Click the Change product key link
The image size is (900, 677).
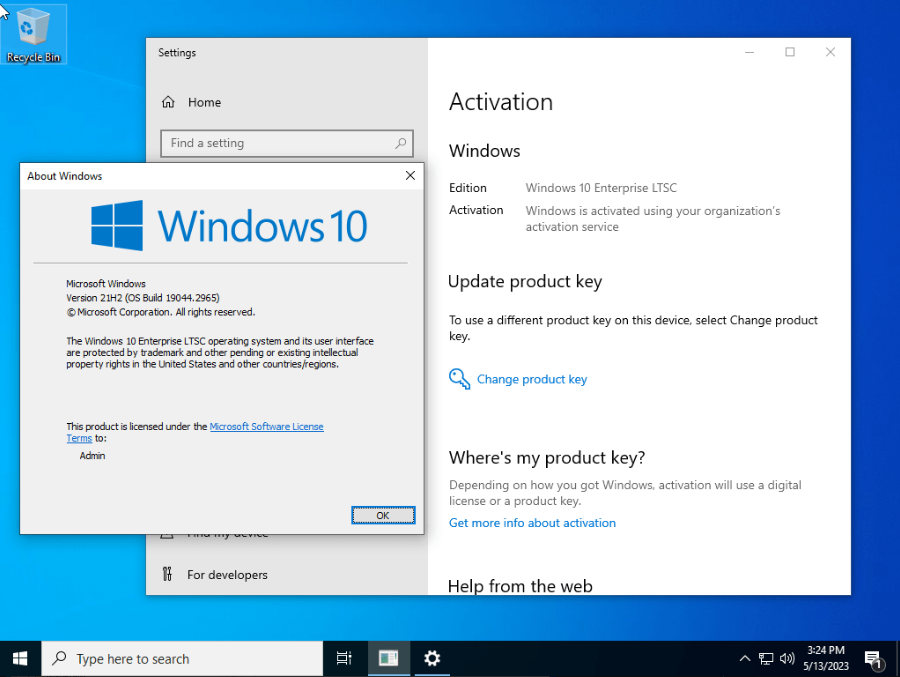(532, 380)
